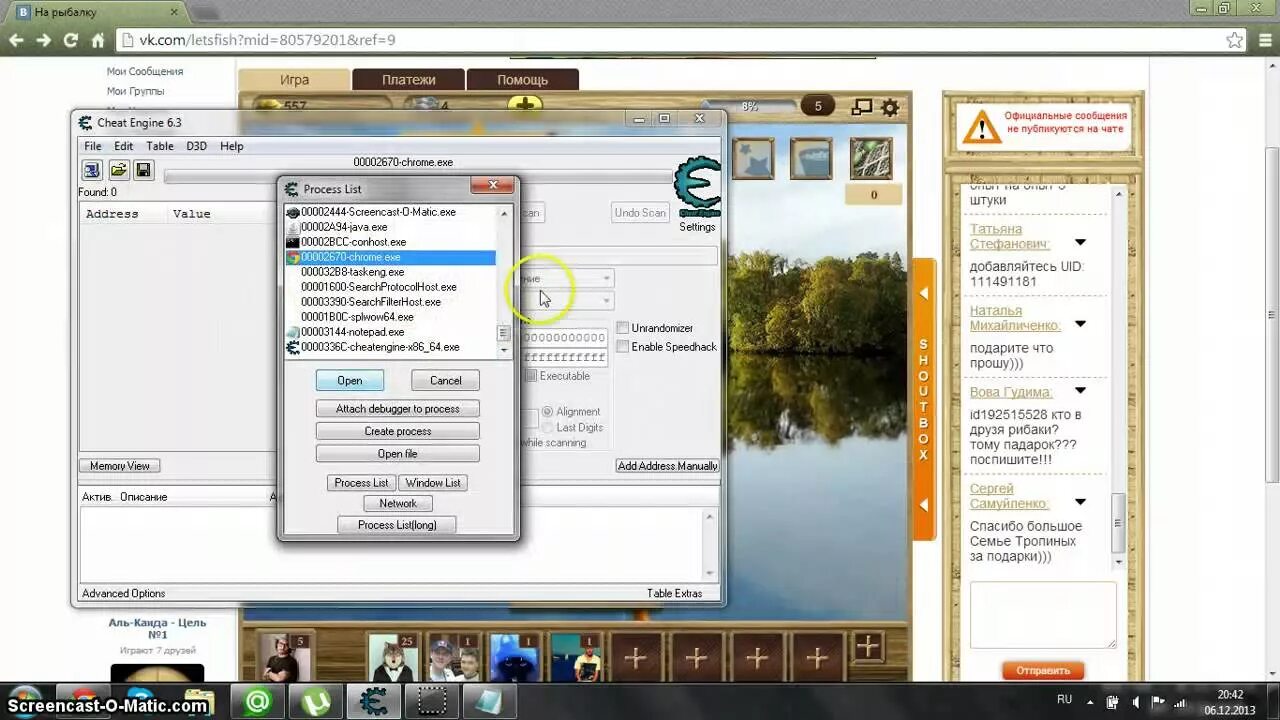Click the floppy disk save icon in Cheat Engine
This screenshot has width=1280, height=720.
point(143,170)
